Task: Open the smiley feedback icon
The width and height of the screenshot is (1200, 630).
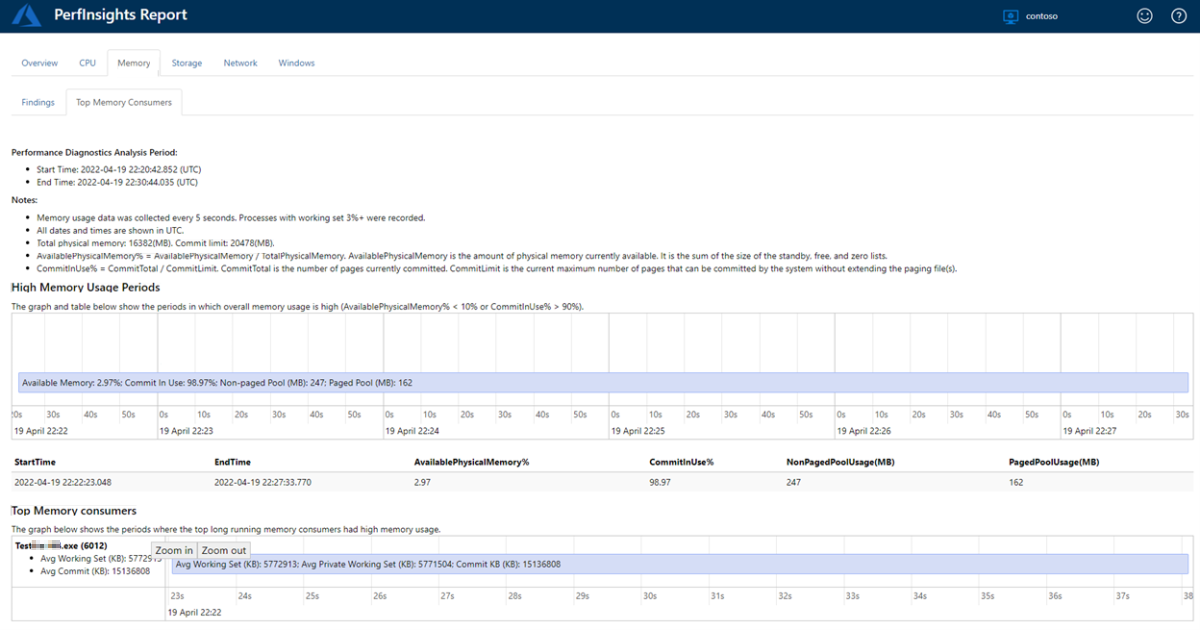Action: click(x=1145, y=16)
